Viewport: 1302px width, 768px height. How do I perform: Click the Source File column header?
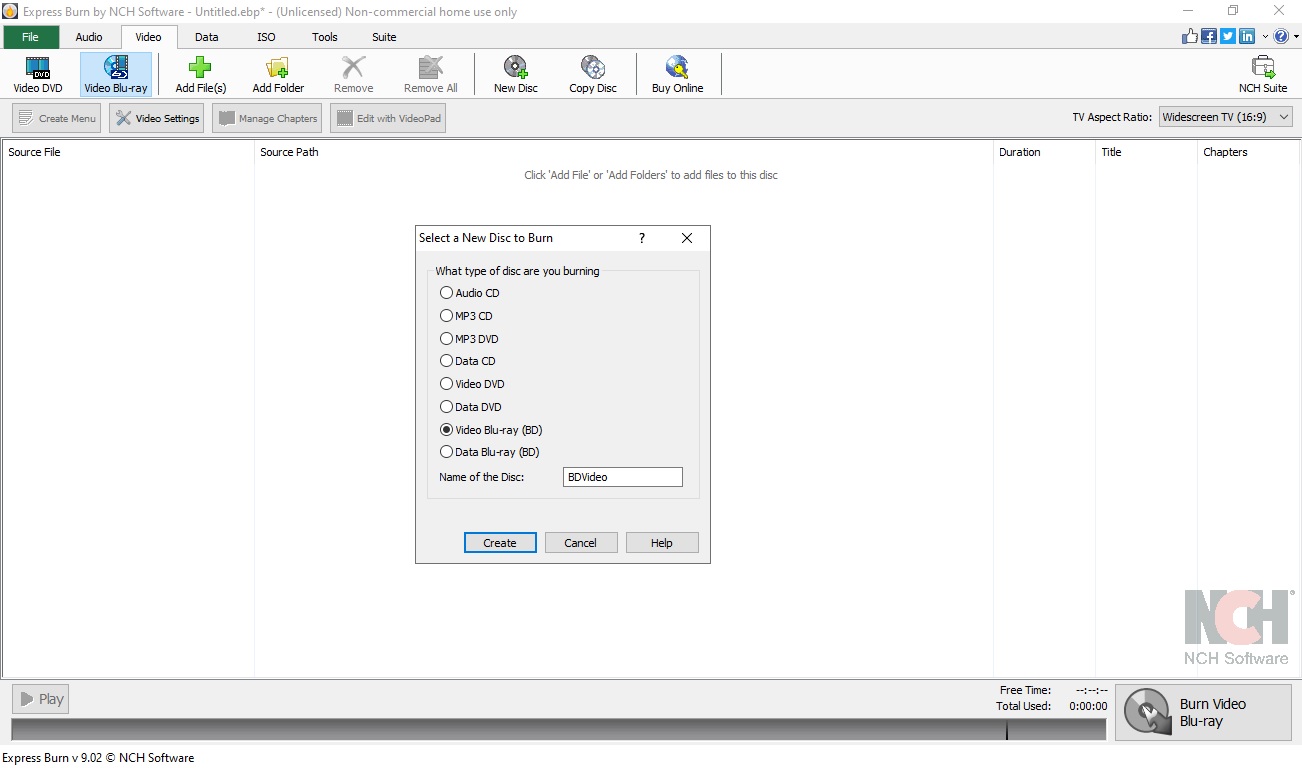pos(128,152)
